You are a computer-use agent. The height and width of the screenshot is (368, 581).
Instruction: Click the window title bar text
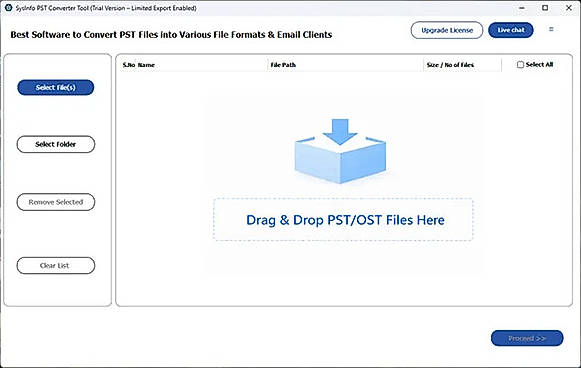106,8
